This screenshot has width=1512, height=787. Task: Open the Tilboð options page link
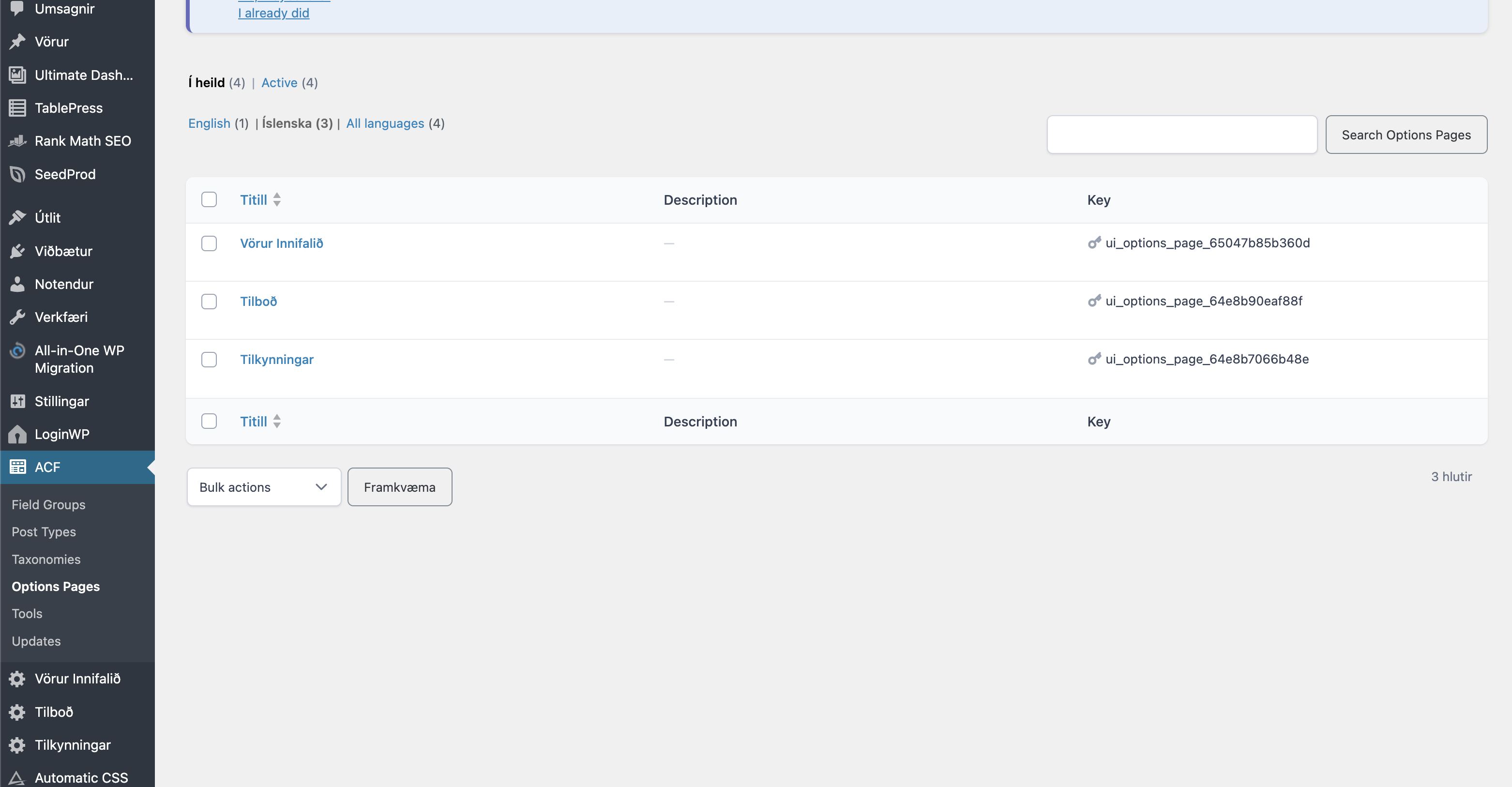(x=258, y=301)
